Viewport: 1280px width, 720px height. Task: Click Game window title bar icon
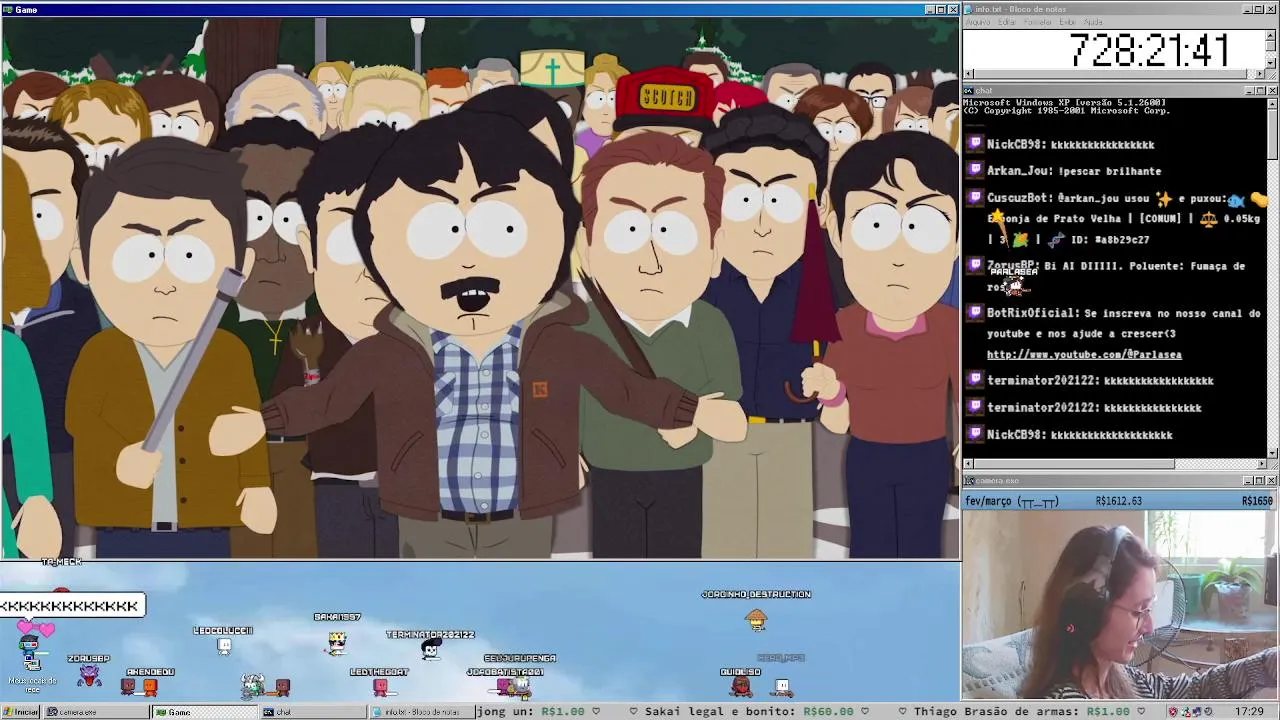point(8,9)
